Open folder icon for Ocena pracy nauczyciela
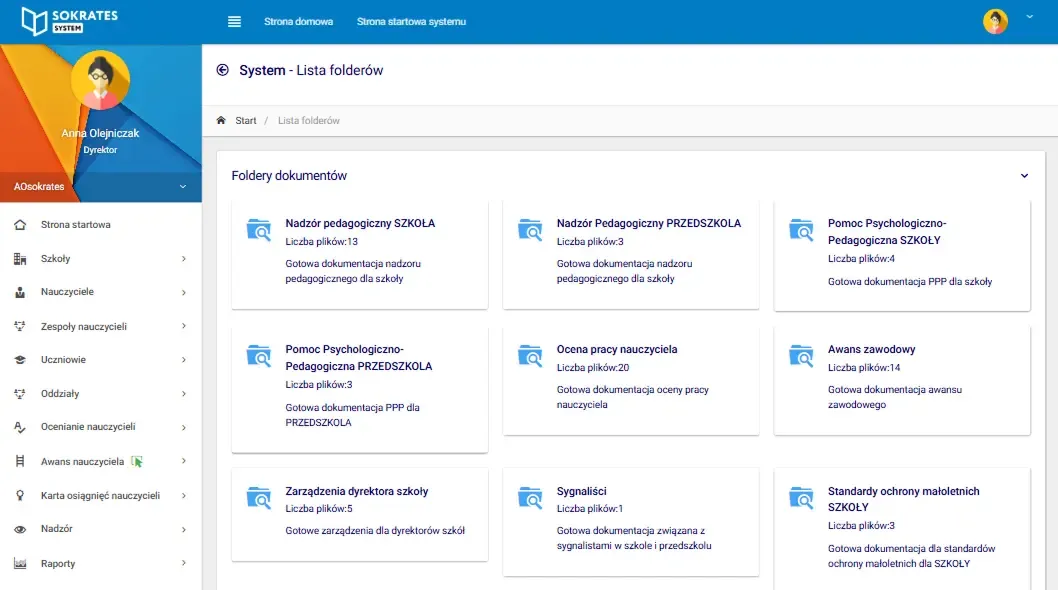The width and height of the screenshot is (1058, 590). (530, 356)
